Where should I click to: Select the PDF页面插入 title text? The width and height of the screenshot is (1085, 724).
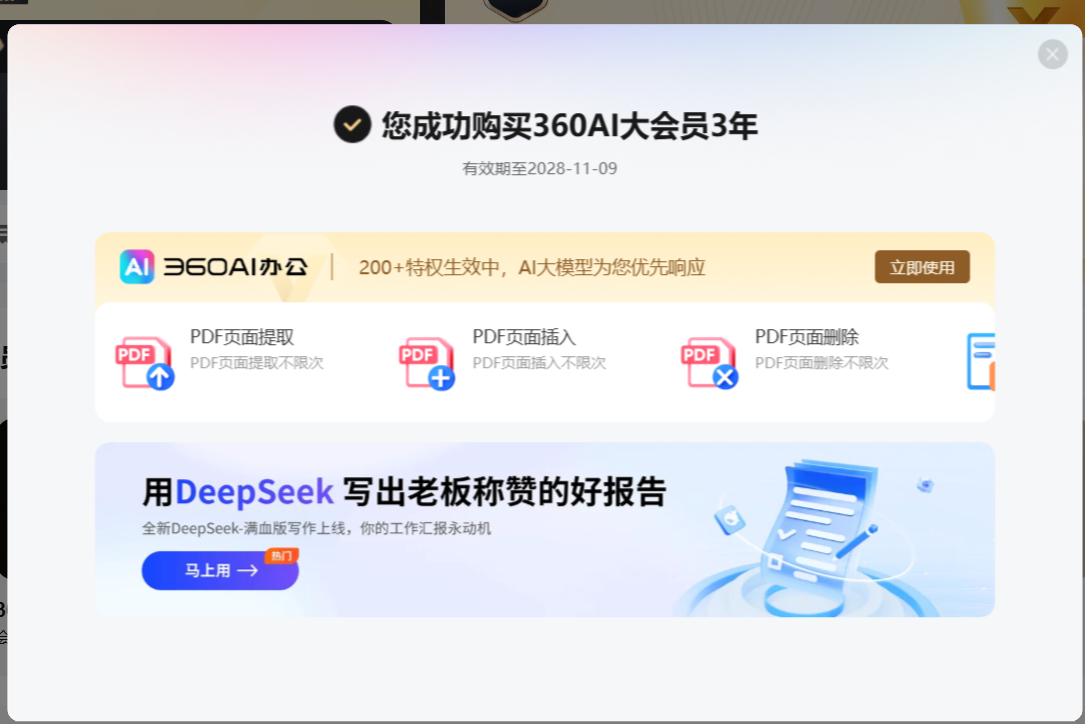(x=524, y=337)
